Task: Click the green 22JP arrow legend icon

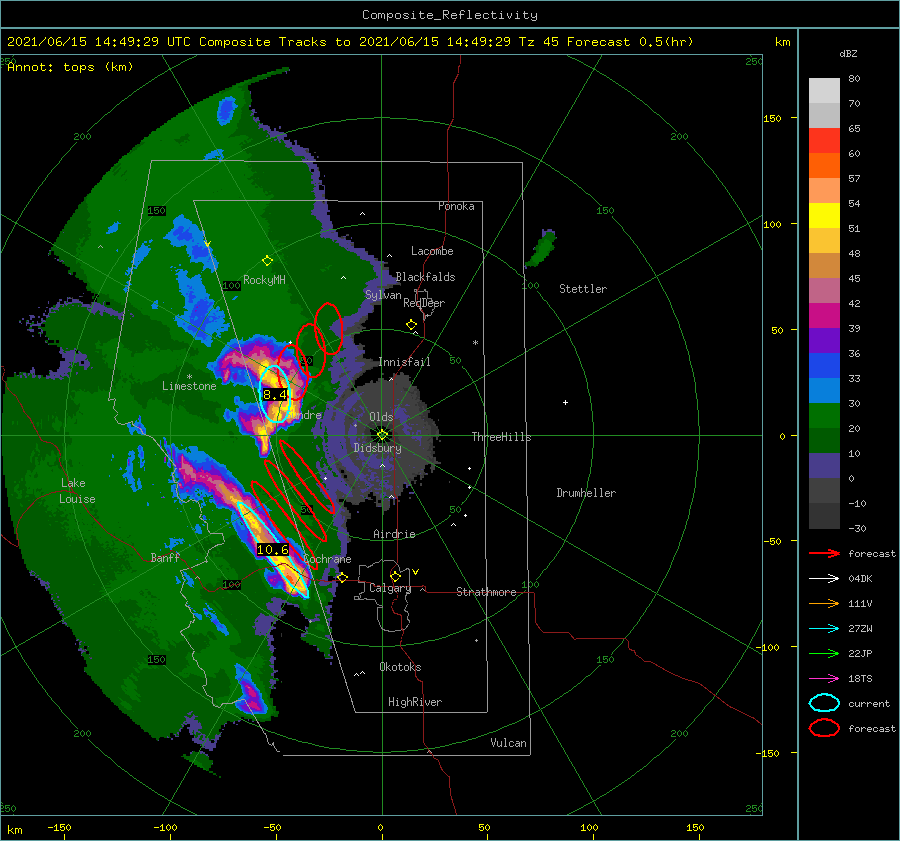Action: pos(824,653)
